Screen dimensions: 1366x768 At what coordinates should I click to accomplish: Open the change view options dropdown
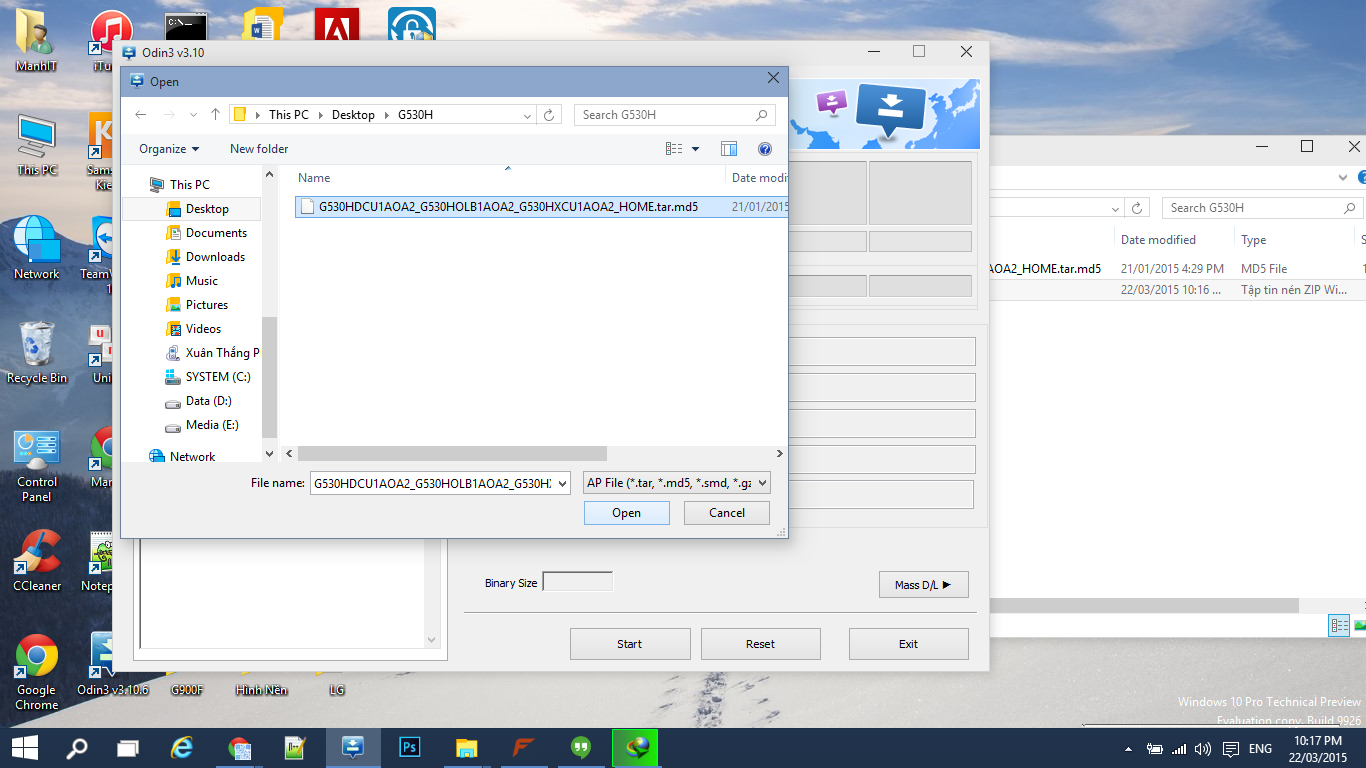(x=696, y=149)
